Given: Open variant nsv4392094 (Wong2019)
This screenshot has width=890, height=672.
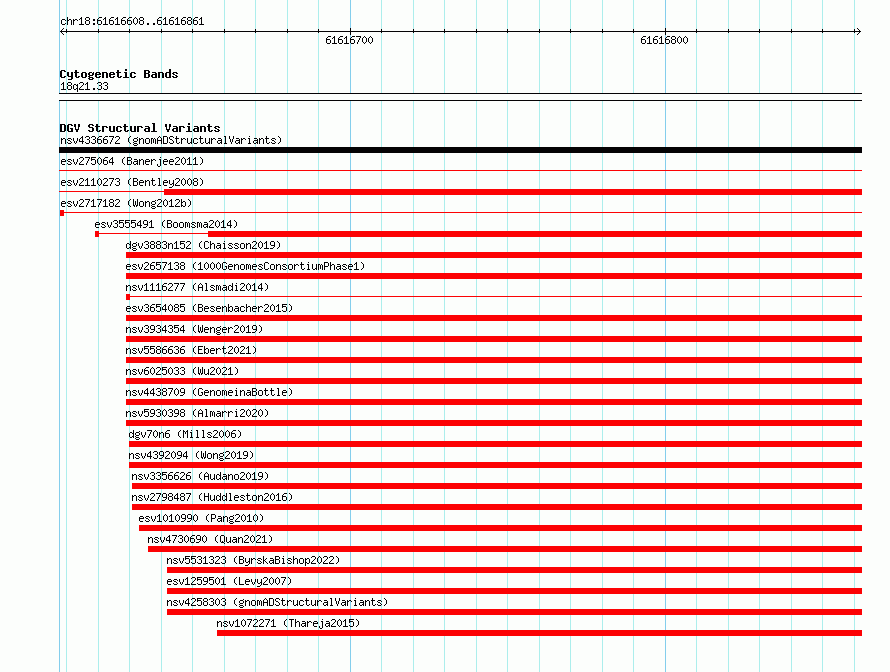Looking at the screenshot, I should pyautogui.click(x=191, y=455).
